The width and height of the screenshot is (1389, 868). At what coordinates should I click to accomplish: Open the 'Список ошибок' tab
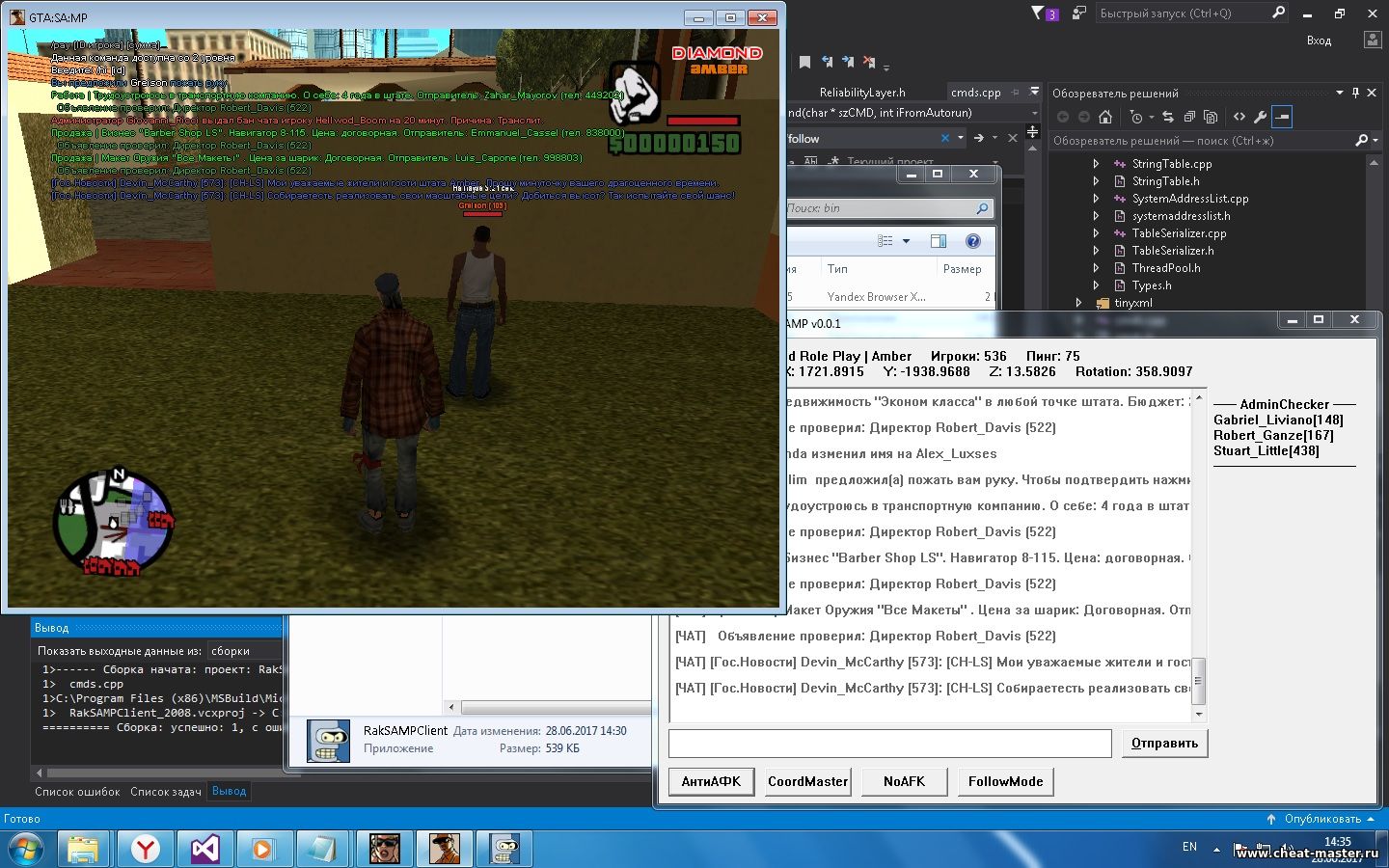pyautogui.click(x=77, y=792)
